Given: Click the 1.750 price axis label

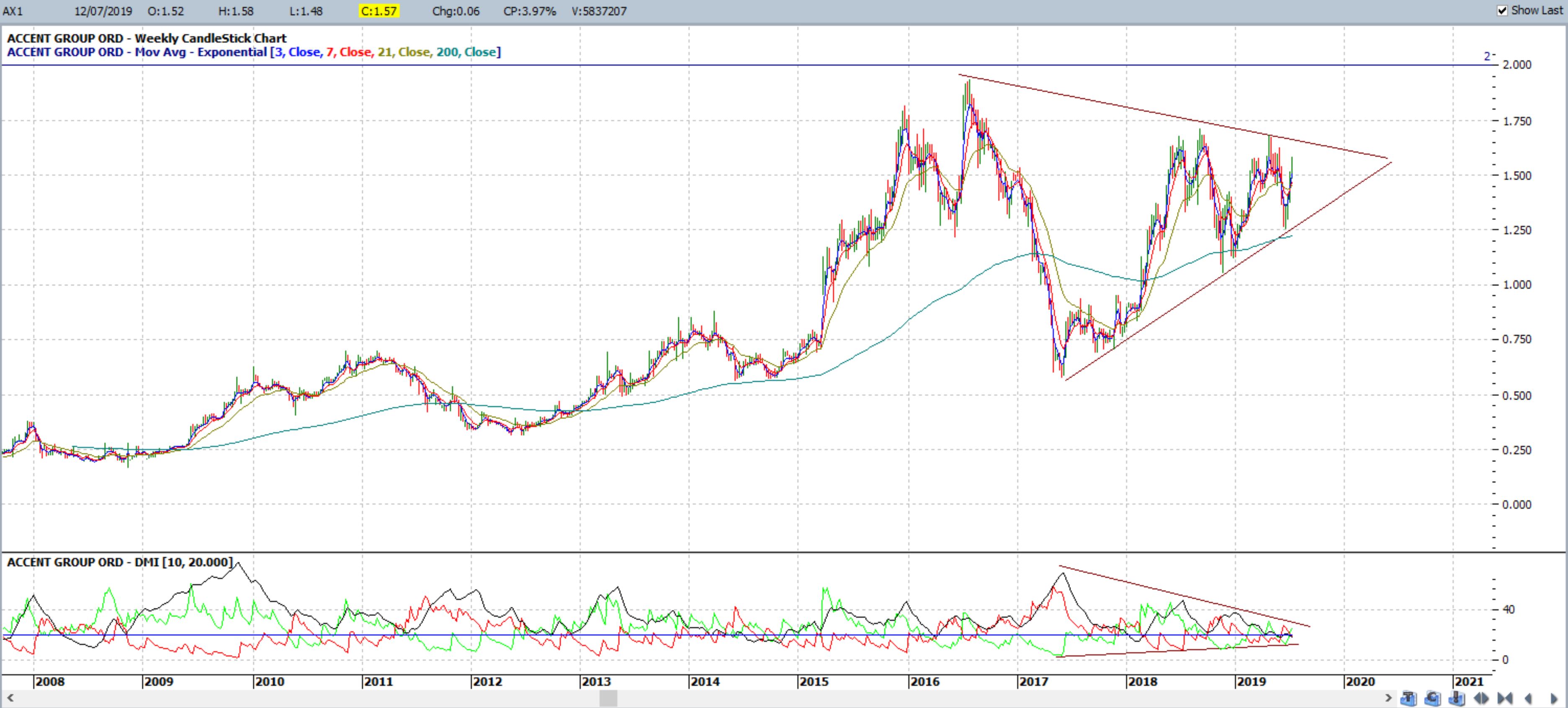Looking at the screenshot, I should [x=1517, y=121].
